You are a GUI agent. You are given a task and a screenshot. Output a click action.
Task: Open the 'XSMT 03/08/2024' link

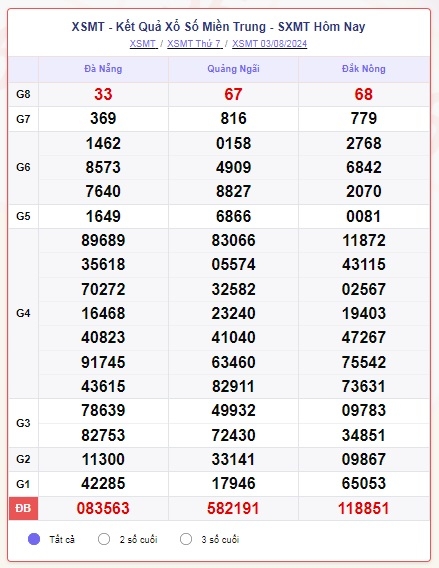pos(269,44)
